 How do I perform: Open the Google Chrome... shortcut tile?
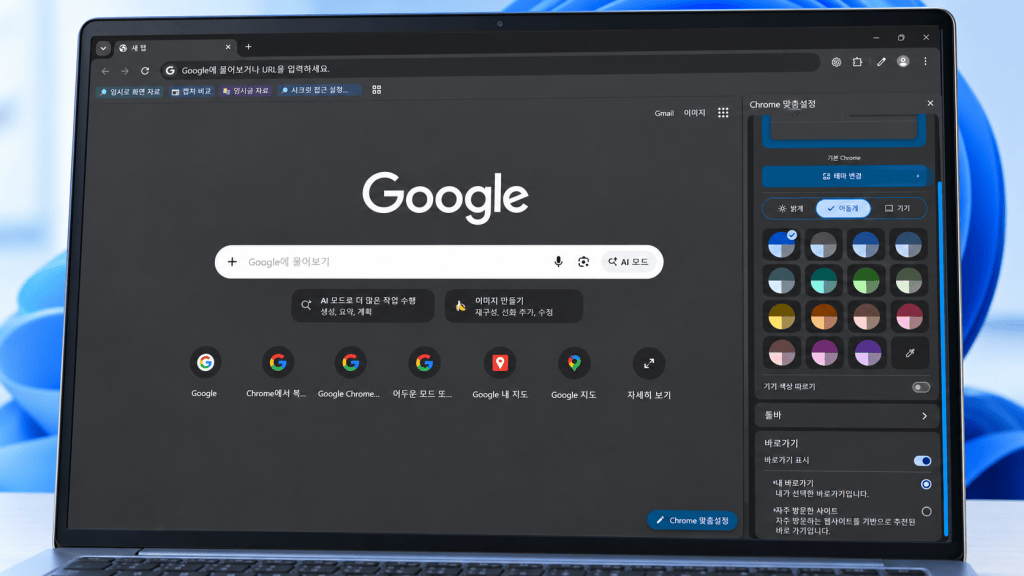[349, 373]
